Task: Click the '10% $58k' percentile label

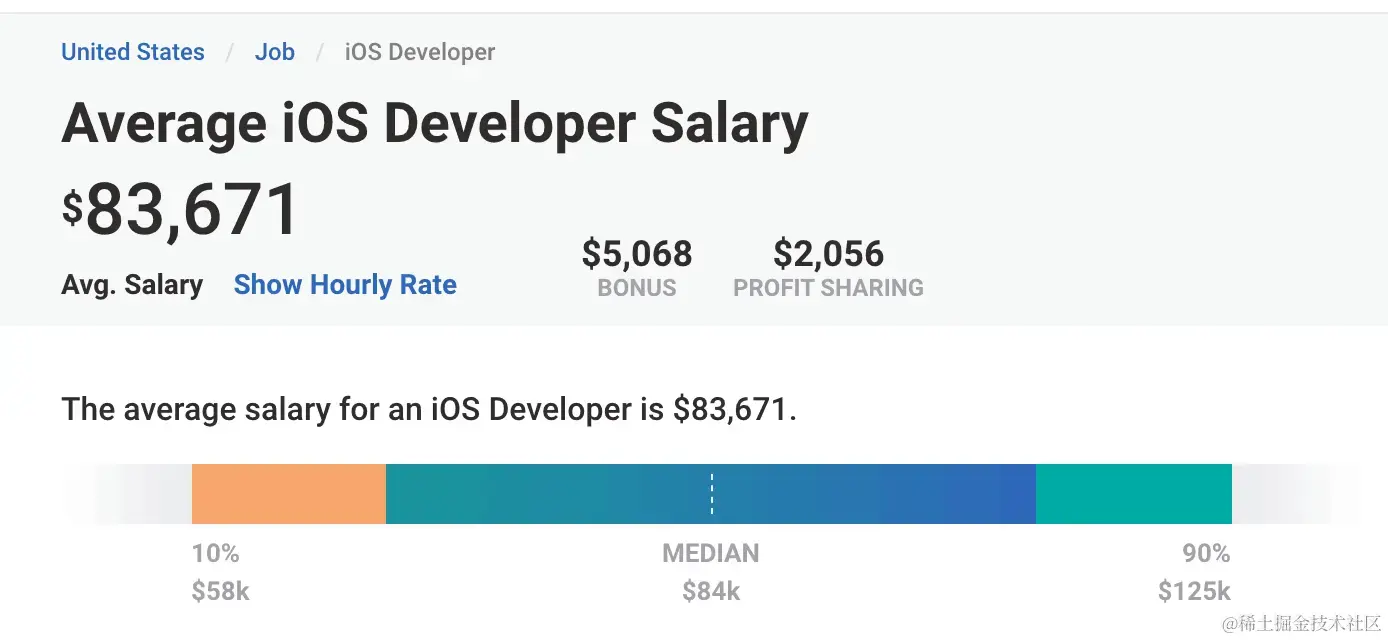Action: [x=219, y=572]
